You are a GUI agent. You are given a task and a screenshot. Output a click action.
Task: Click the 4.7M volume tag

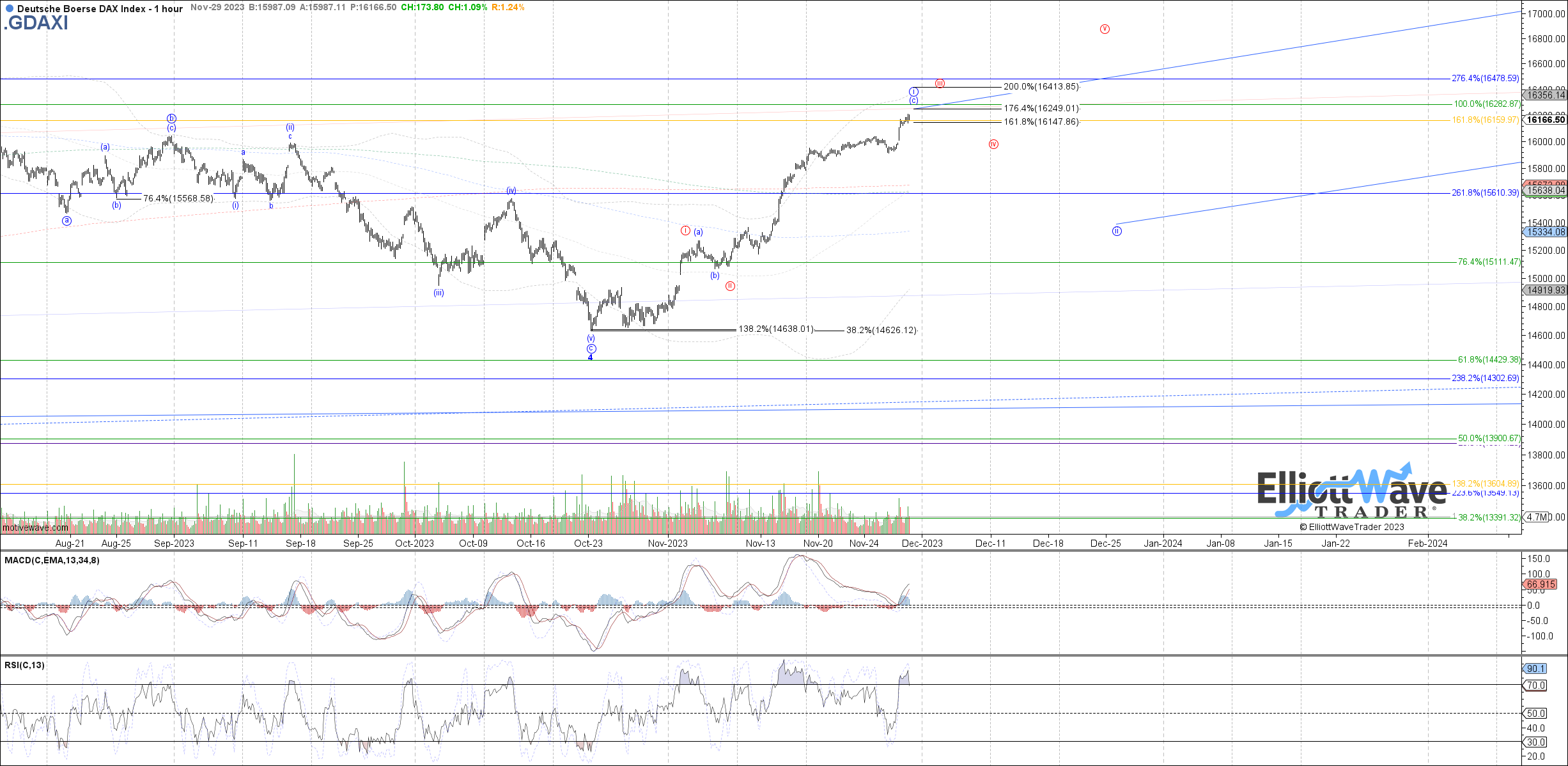(x=1537, y=517)
